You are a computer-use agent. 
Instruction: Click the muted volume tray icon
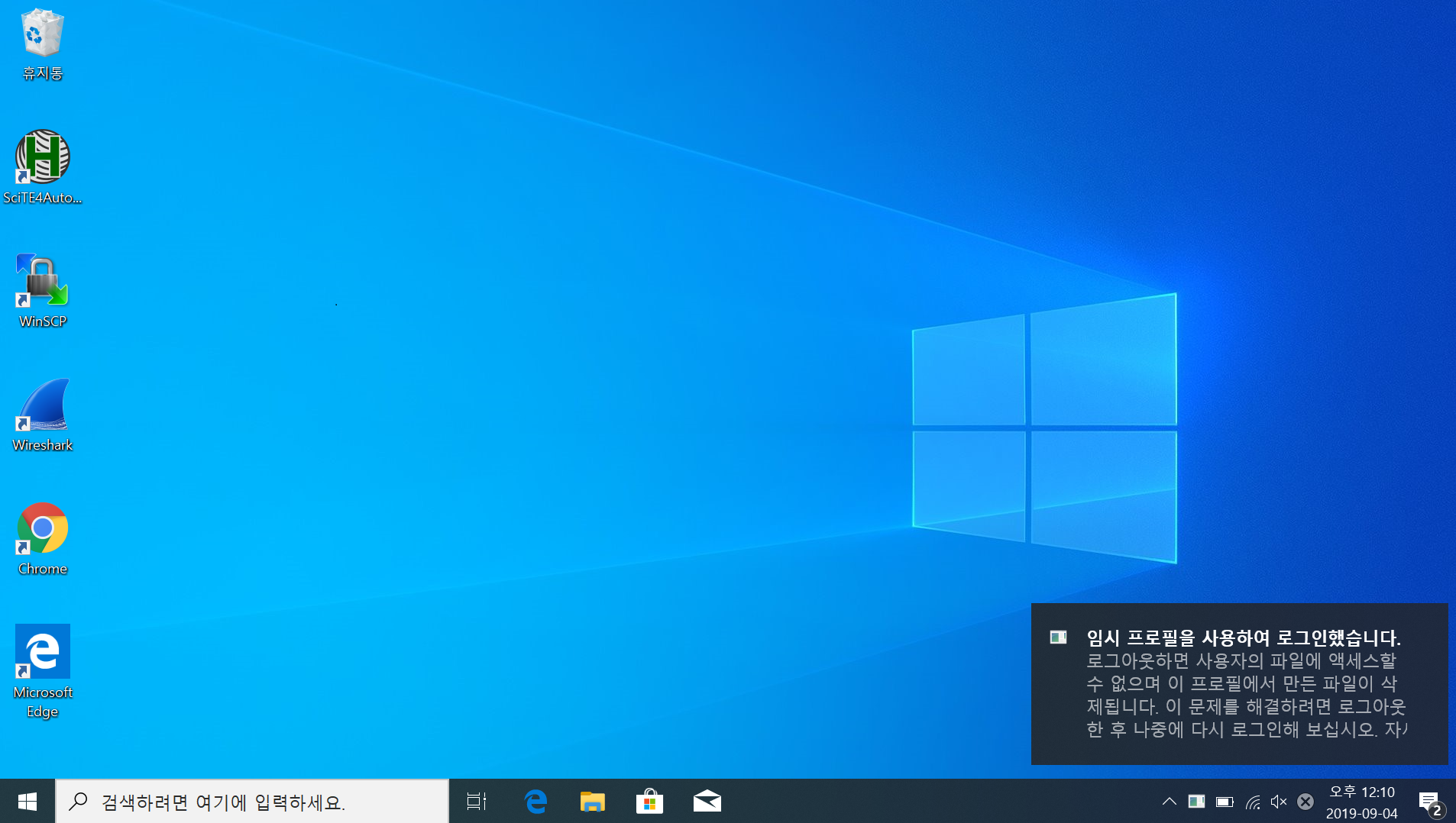[1279, 802]
